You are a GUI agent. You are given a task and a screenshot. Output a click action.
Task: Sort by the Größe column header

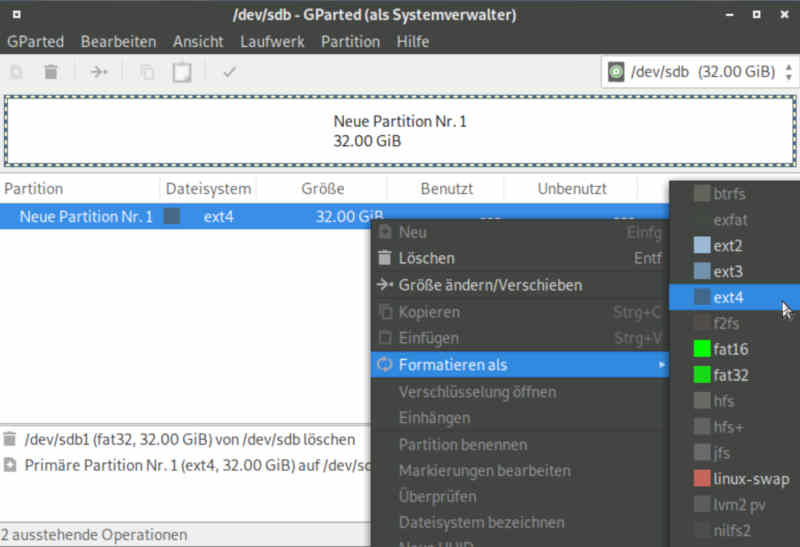pos(322,189)
